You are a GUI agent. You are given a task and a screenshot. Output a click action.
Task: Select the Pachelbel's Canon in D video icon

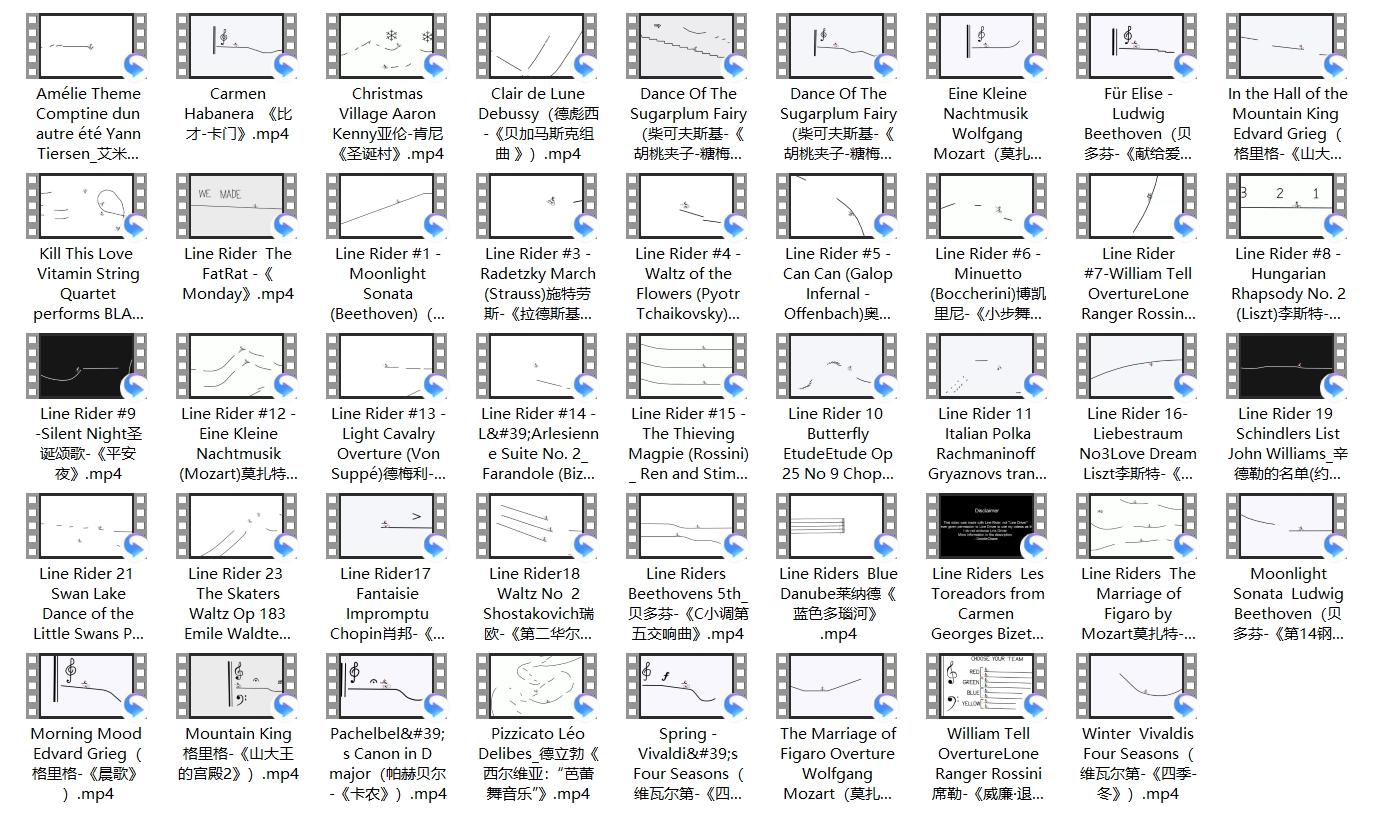click(387, 686)
